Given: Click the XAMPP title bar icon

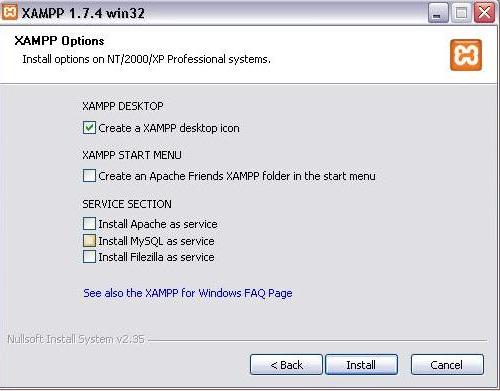Looking at the screenshot, I should click(x=10, y=12).
